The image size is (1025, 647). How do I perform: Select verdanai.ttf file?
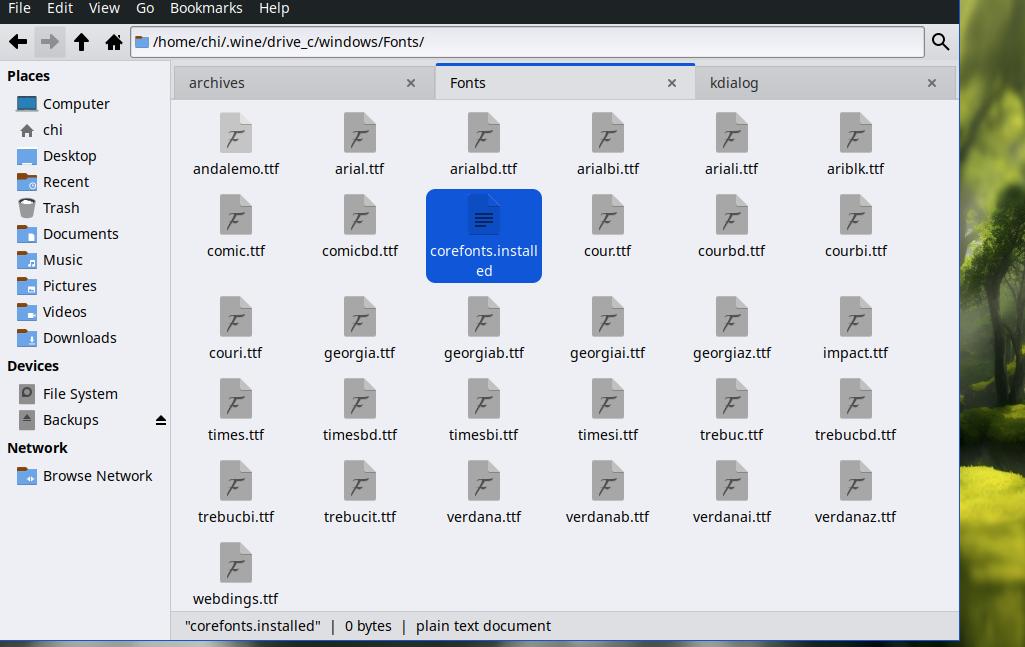coord(731,493)
